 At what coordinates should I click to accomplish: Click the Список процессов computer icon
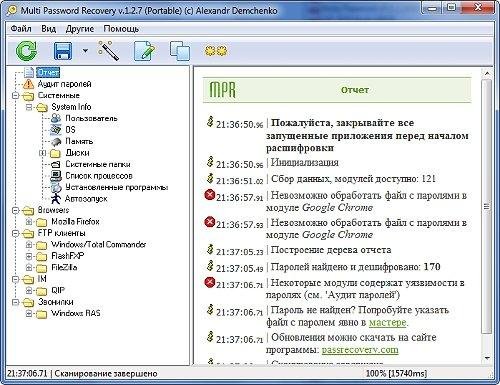tap(56, 176)
